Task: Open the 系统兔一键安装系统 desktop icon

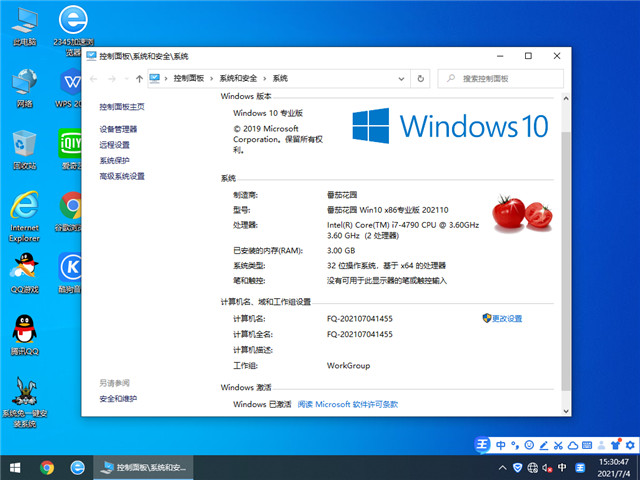Action: pyautogui.click(x=24, y=402)
